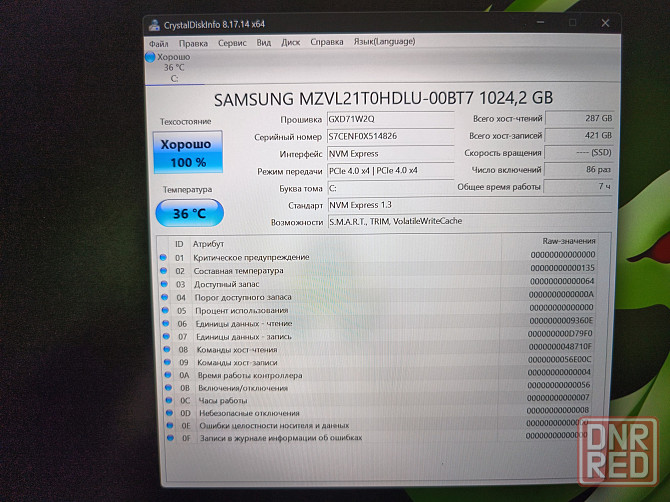
Task: Click the Атрибут column header
Action: [x=208, y=243]
